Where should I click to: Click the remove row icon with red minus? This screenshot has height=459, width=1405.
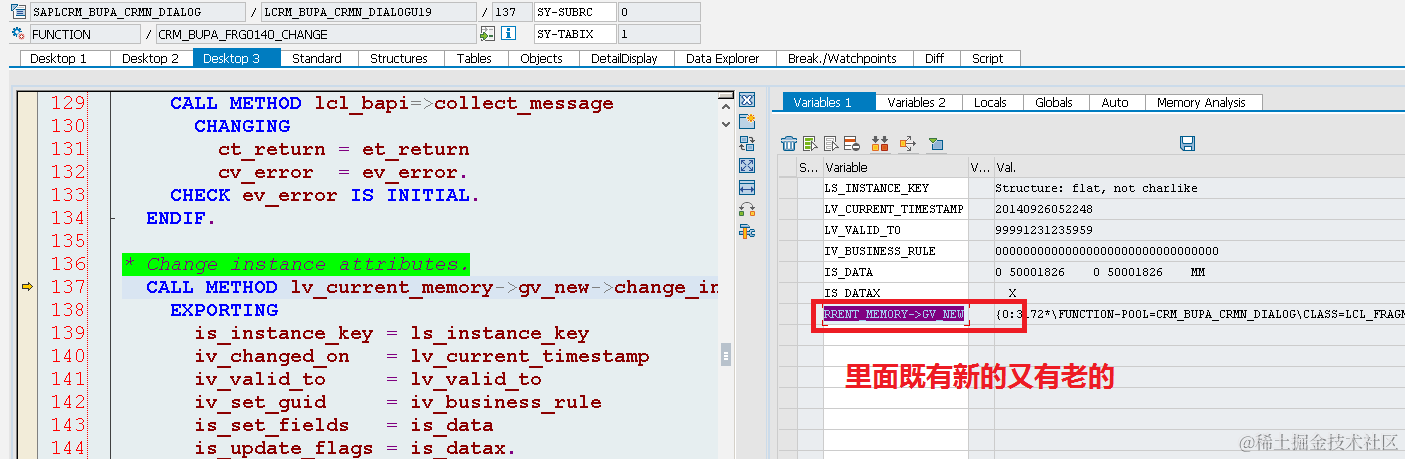point(851,144)
